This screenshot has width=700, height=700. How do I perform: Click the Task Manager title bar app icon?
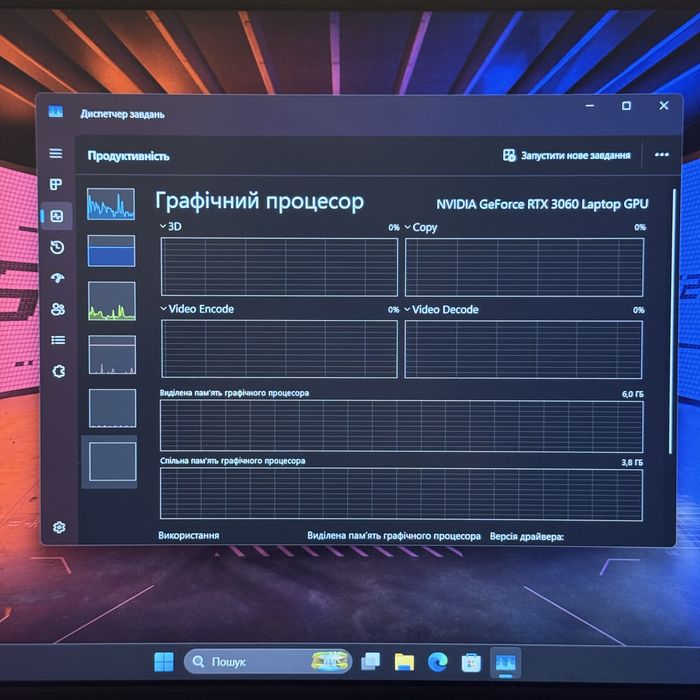click(x=56, y=112)
